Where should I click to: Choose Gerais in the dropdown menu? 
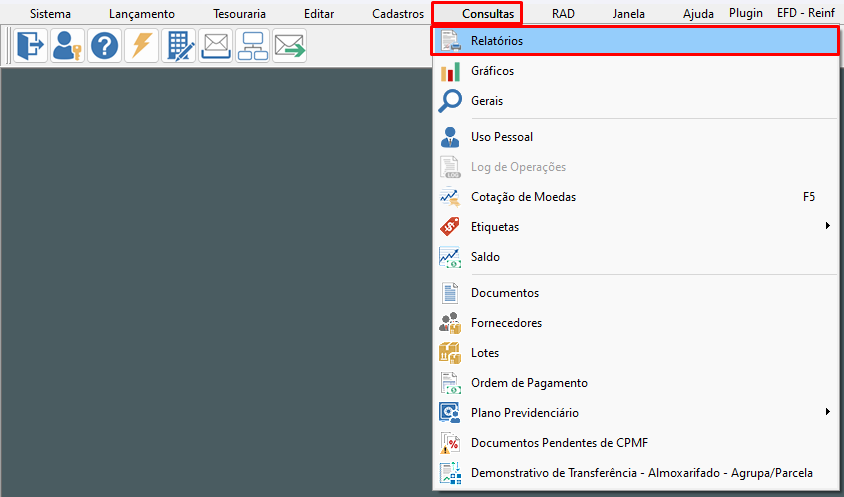(487, 101)
